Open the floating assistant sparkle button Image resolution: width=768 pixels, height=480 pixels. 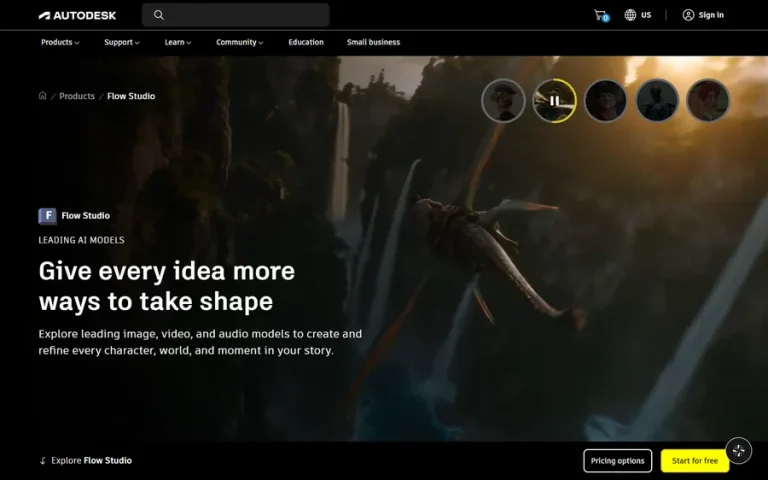click(739, 451)
